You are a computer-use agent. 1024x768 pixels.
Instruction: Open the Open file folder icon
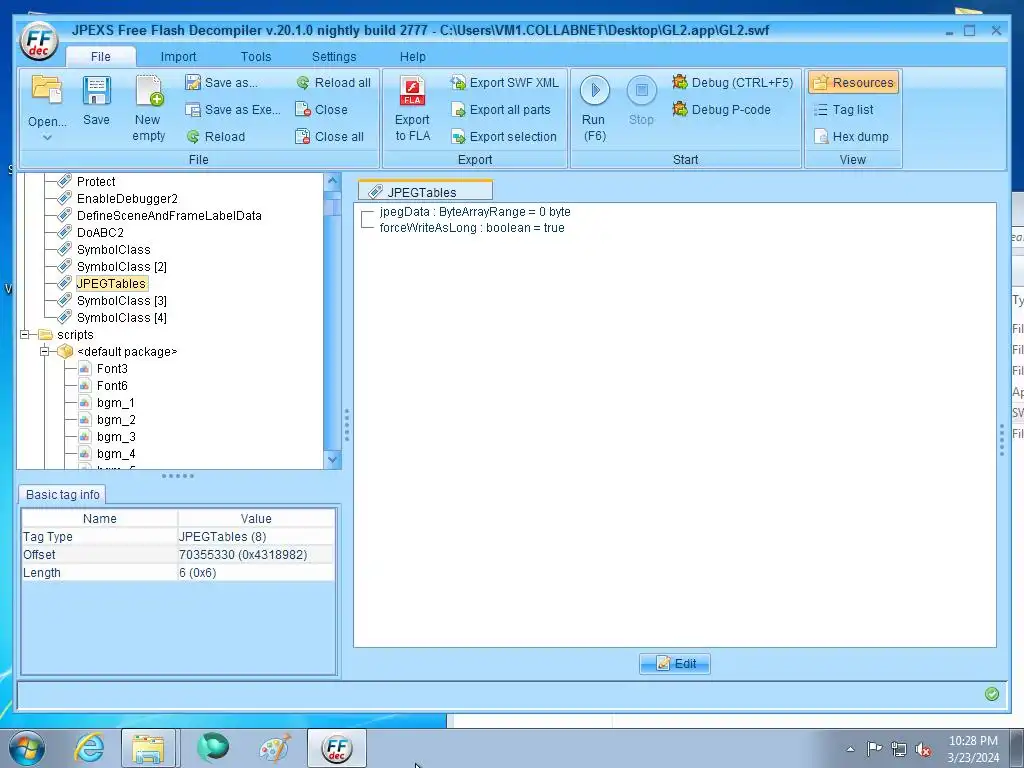click(47, 91)
